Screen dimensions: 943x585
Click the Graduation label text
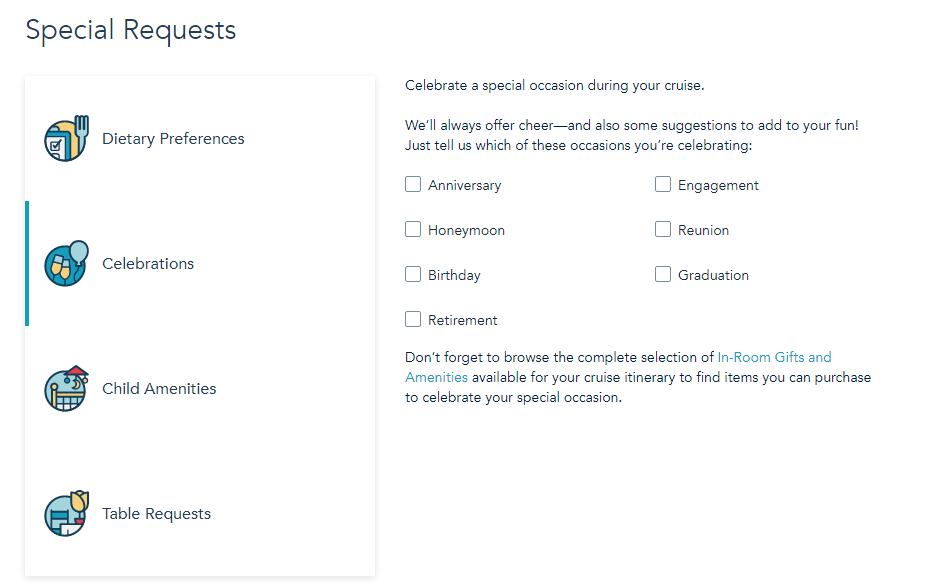713,275
